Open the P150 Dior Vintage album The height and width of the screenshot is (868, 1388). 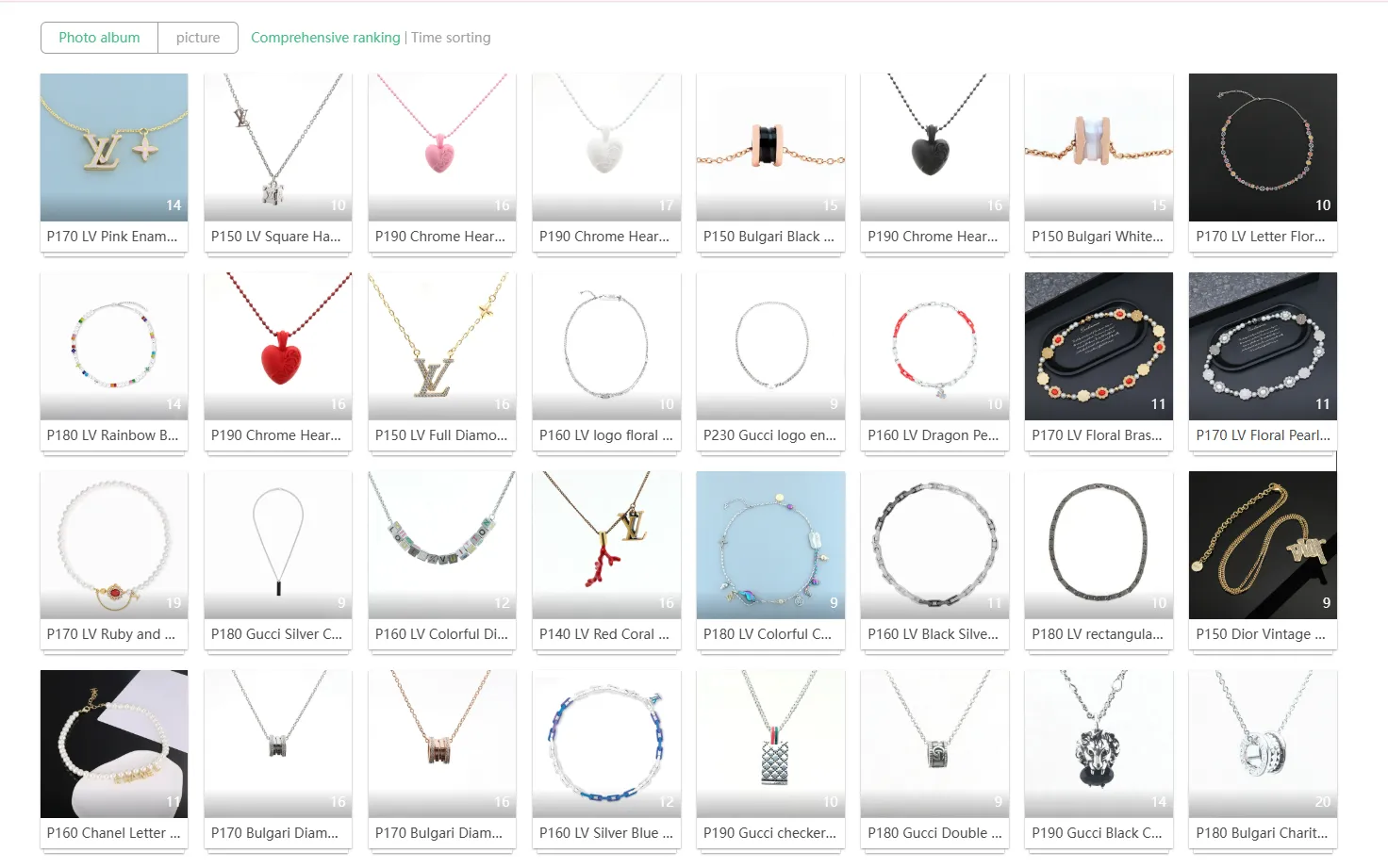(1263, 546)
